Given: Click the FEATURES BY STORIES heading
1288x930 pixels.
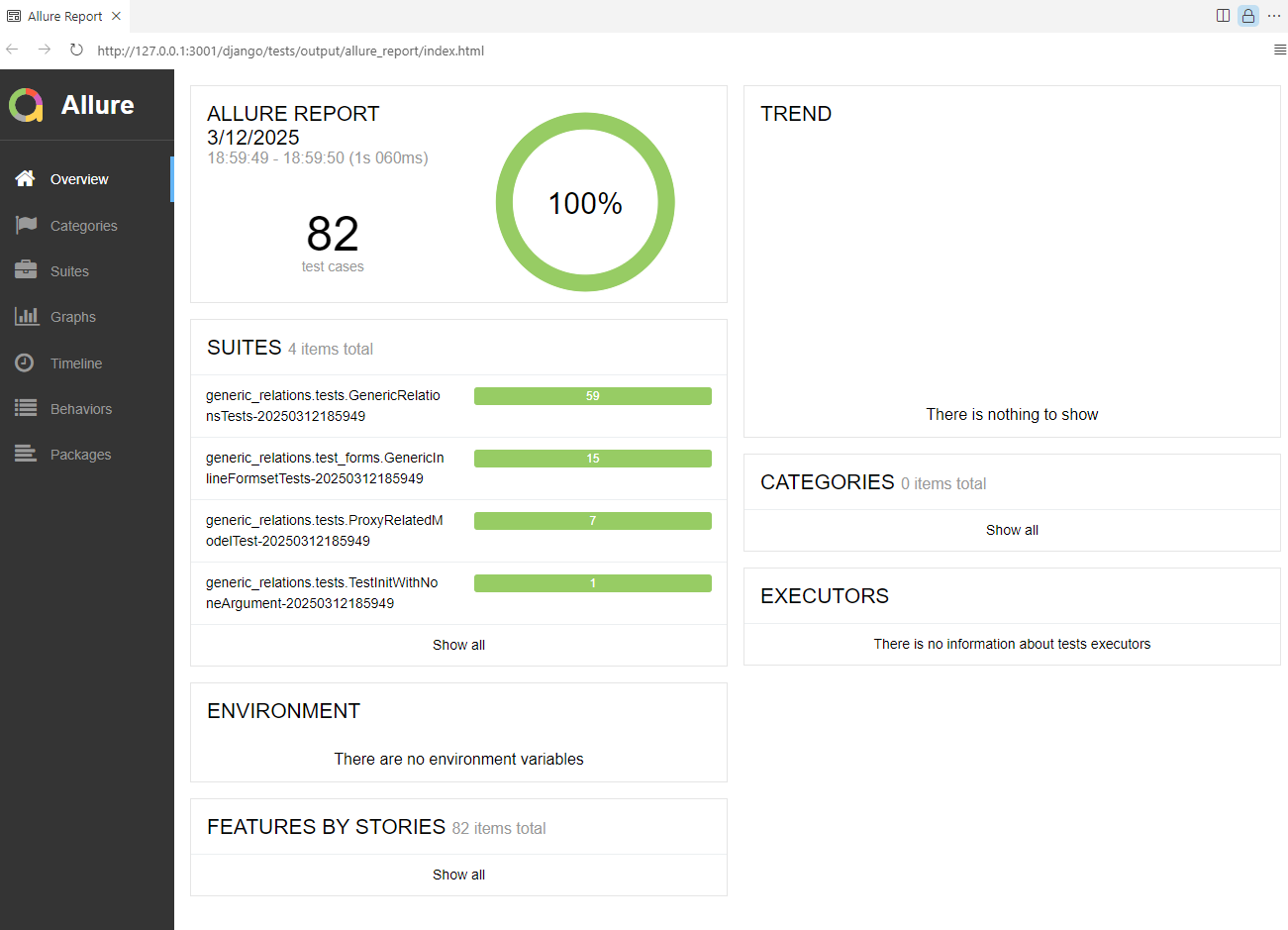Looking at the screenshot, I should [327, 827].
